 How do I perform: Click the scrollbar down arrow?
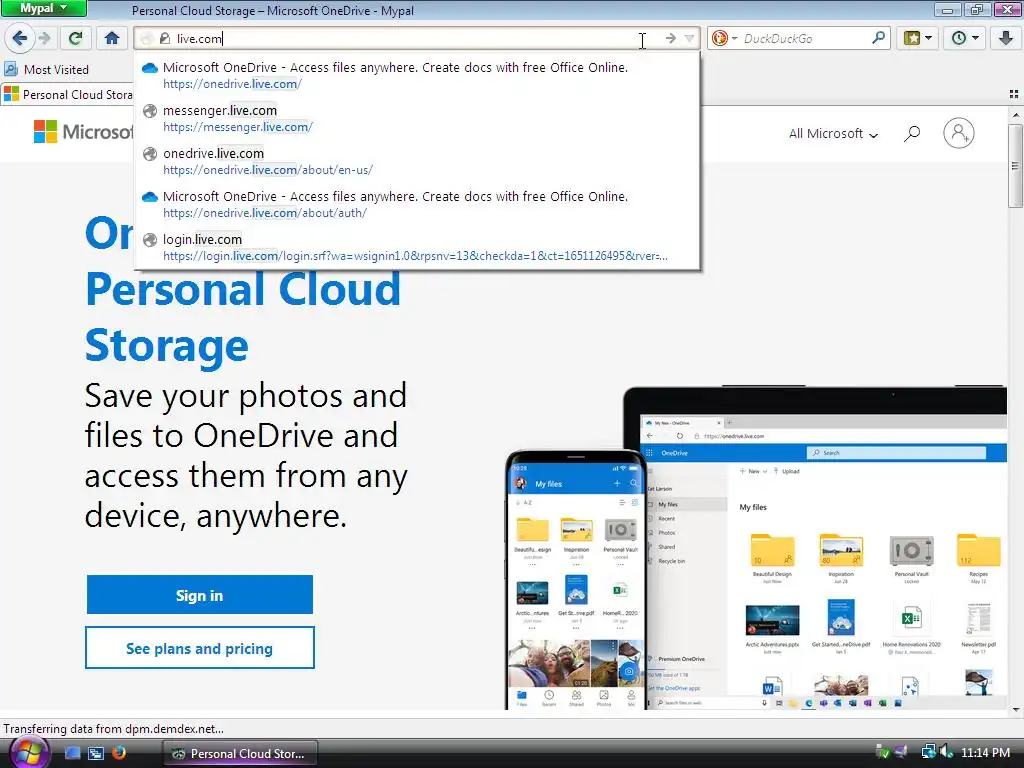tap(1015, 709)
